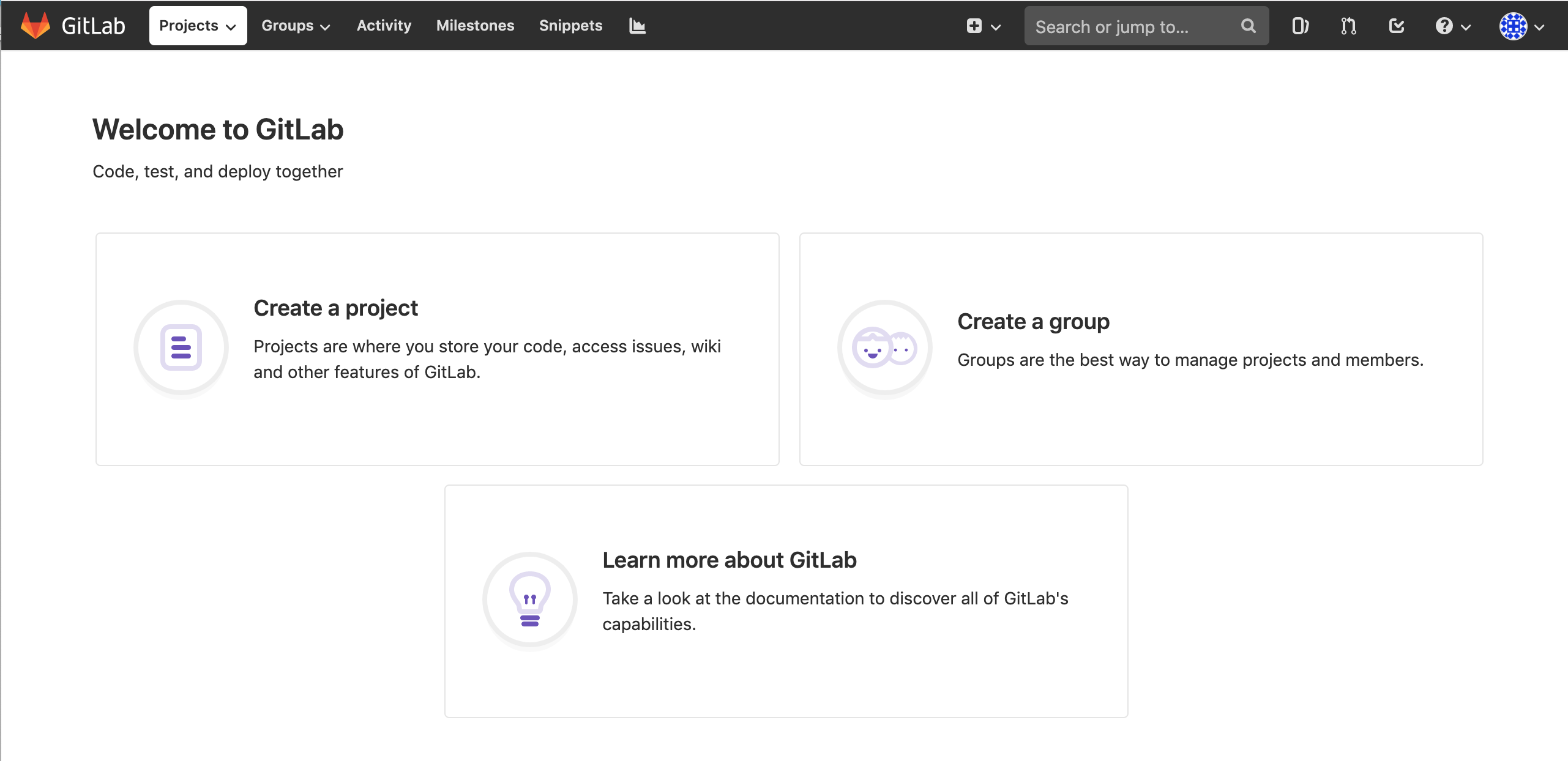Image resolution: width=1568 pixels, height=761 pixels.
Task: Expand the chevron beside the plus icon
Action: click(x=996, y=27)
